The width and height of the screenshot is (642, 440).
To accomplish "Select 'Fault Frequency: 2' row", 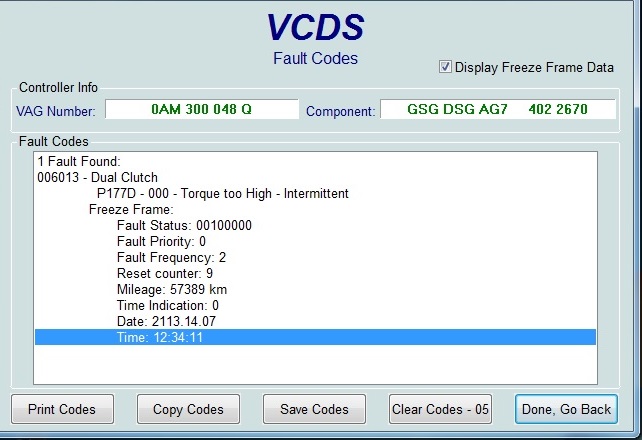I will pos(315,257).
